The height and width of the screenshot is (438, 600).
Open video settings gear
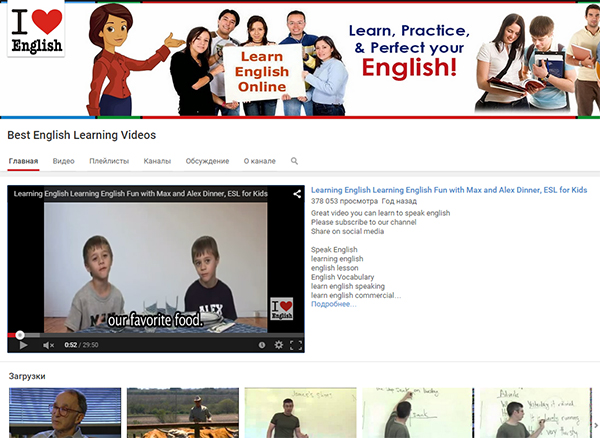pos(279,345)
